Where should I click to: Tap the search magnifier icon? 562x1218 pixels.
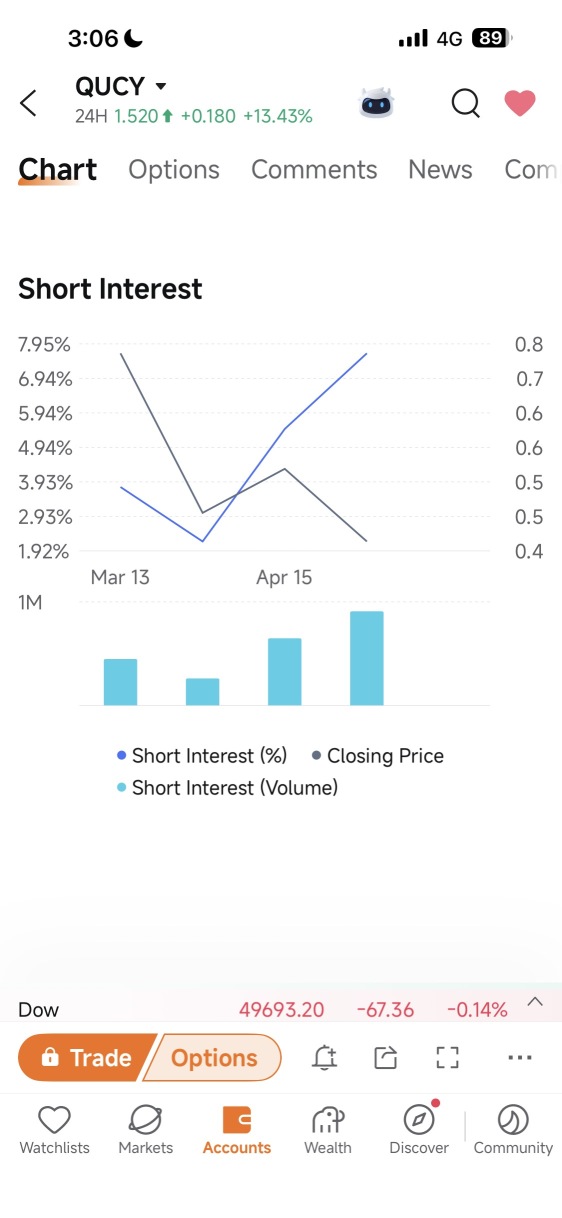(465, 103)
